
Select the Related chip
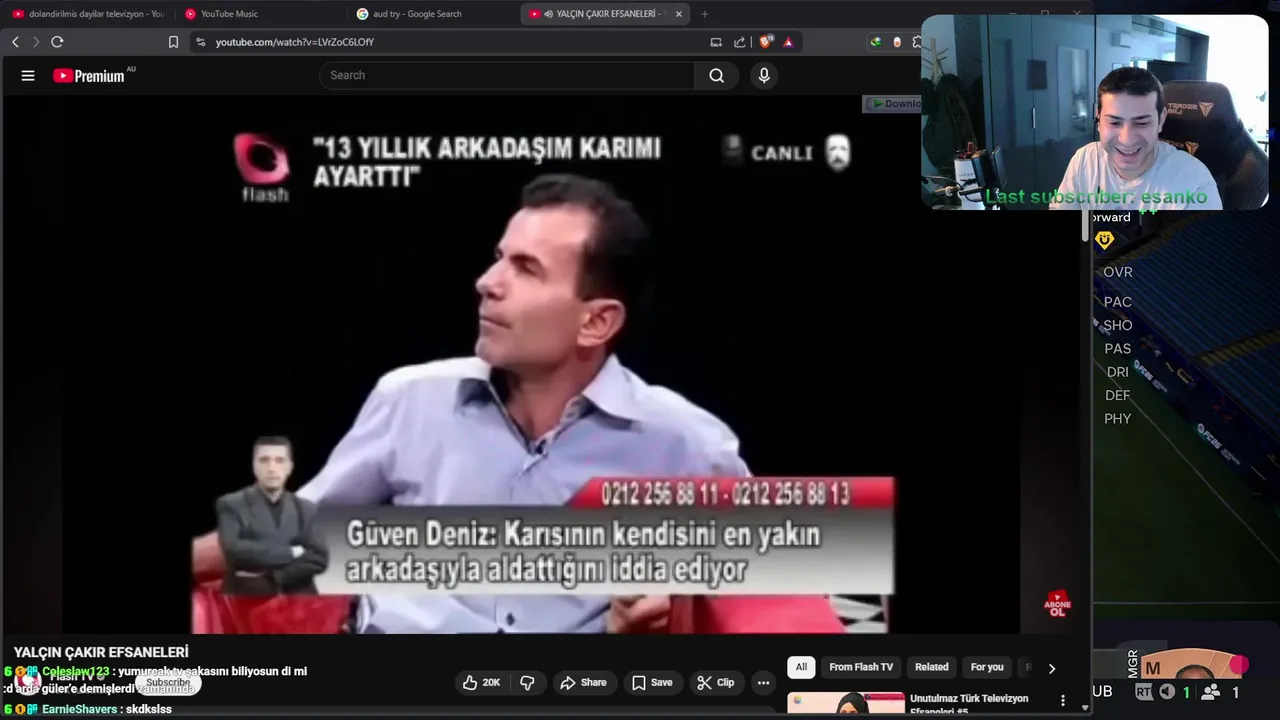point(931,667)
